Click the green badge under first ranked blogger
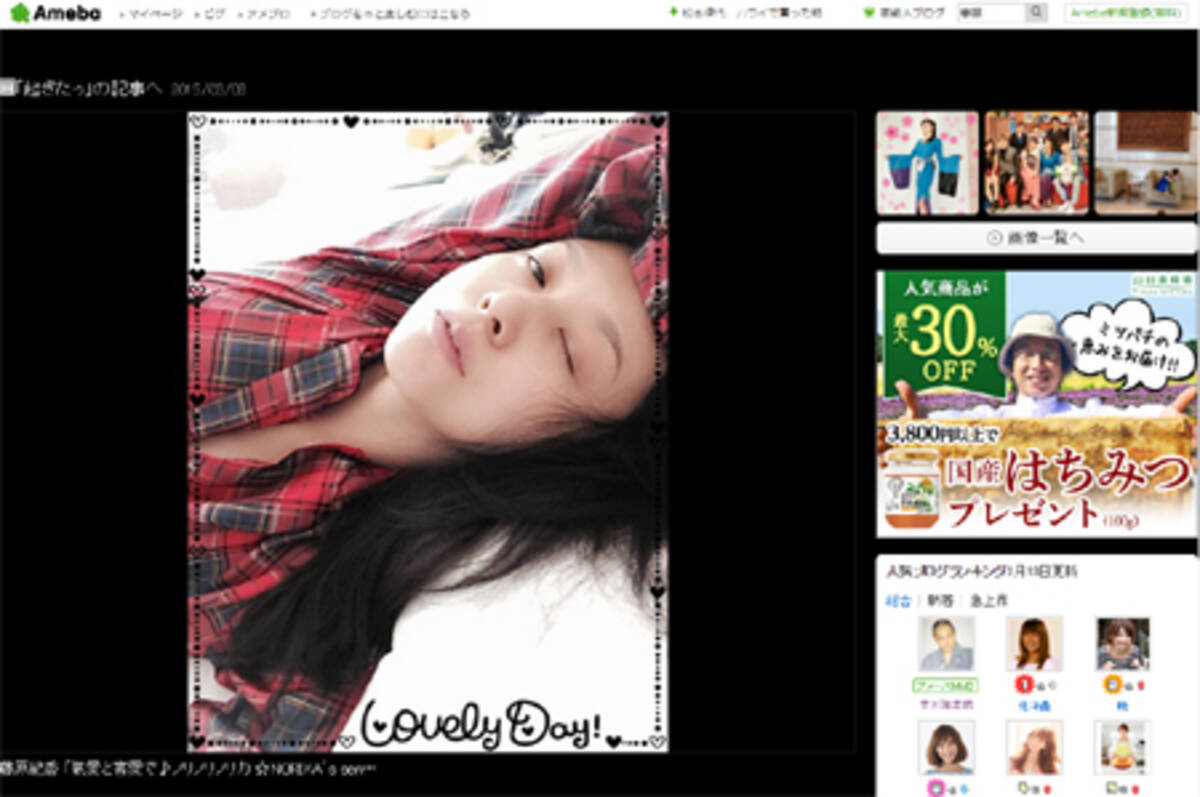 point(945,685)
